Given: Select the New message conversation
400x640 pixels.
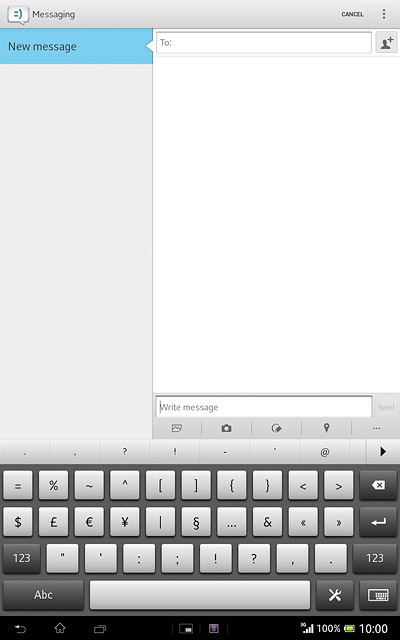Looking at the screenshot, I should [x=76, y=46].
